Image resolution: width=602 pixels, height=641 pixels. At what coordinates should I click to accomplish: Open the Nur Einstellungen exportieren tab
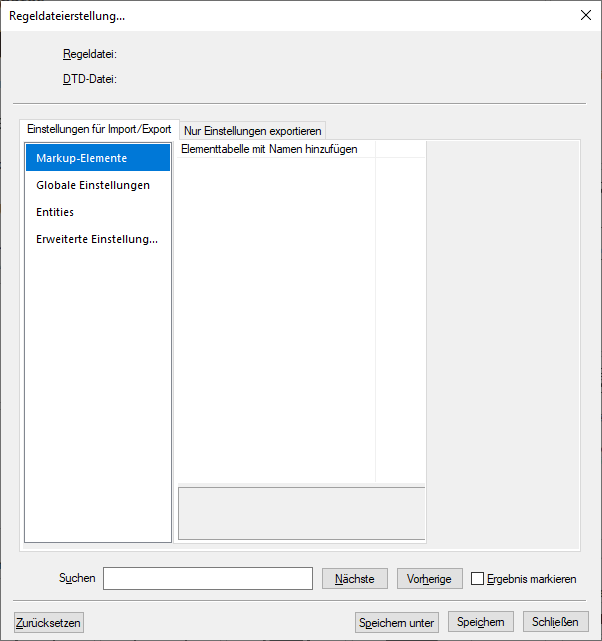pyautogui.click(x=253, y=131)
